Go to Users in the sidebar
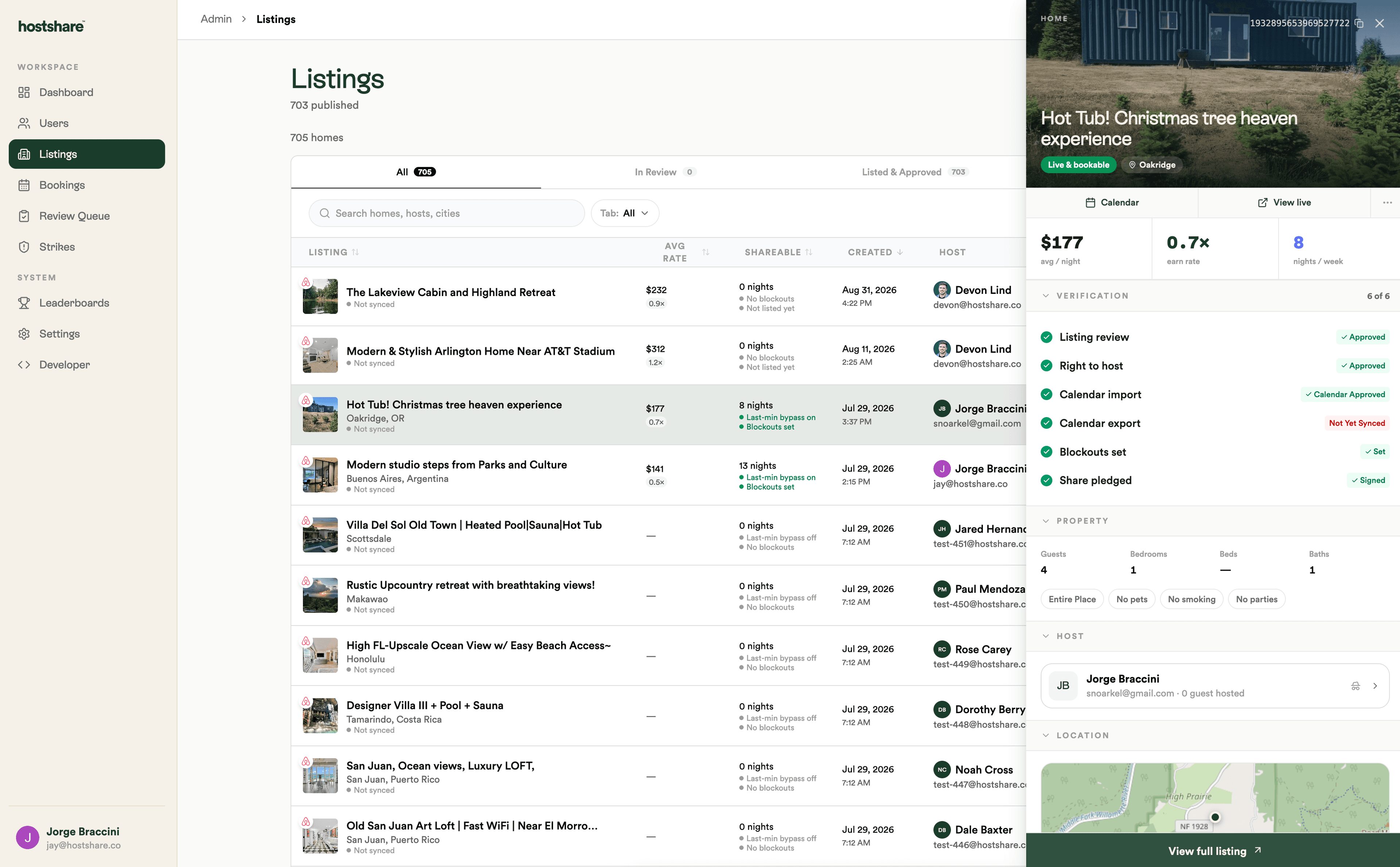The width and height of the screenshot is (1400, 867). click(86, 123)
